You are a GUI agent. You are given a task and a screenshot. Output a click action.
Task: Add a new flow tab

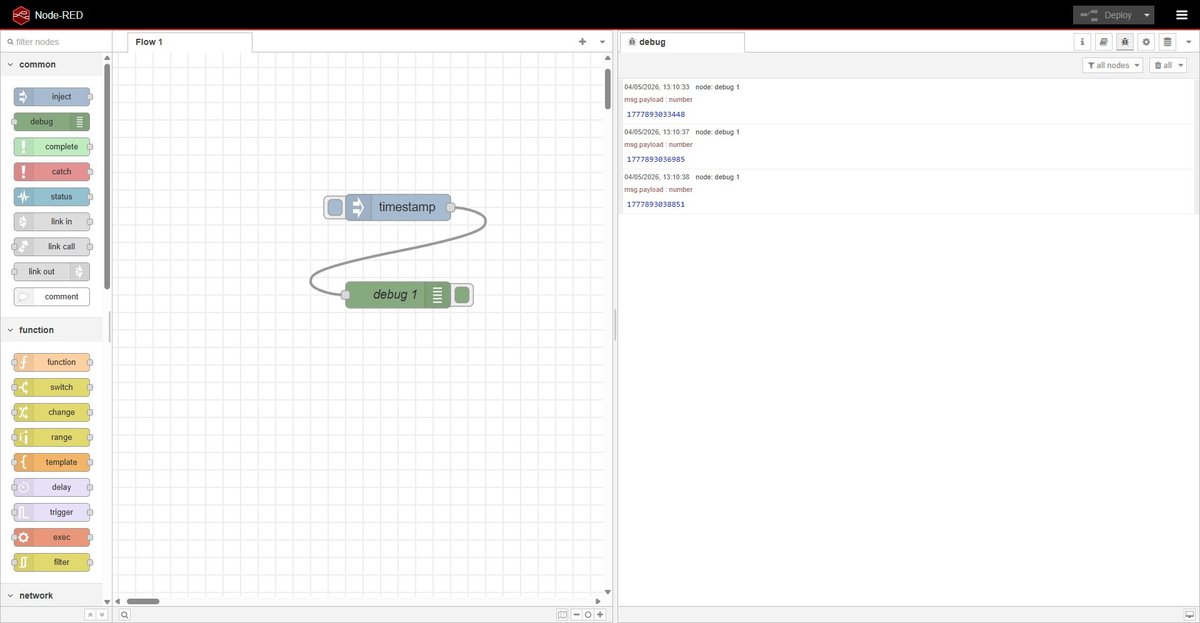pos(582,42)
